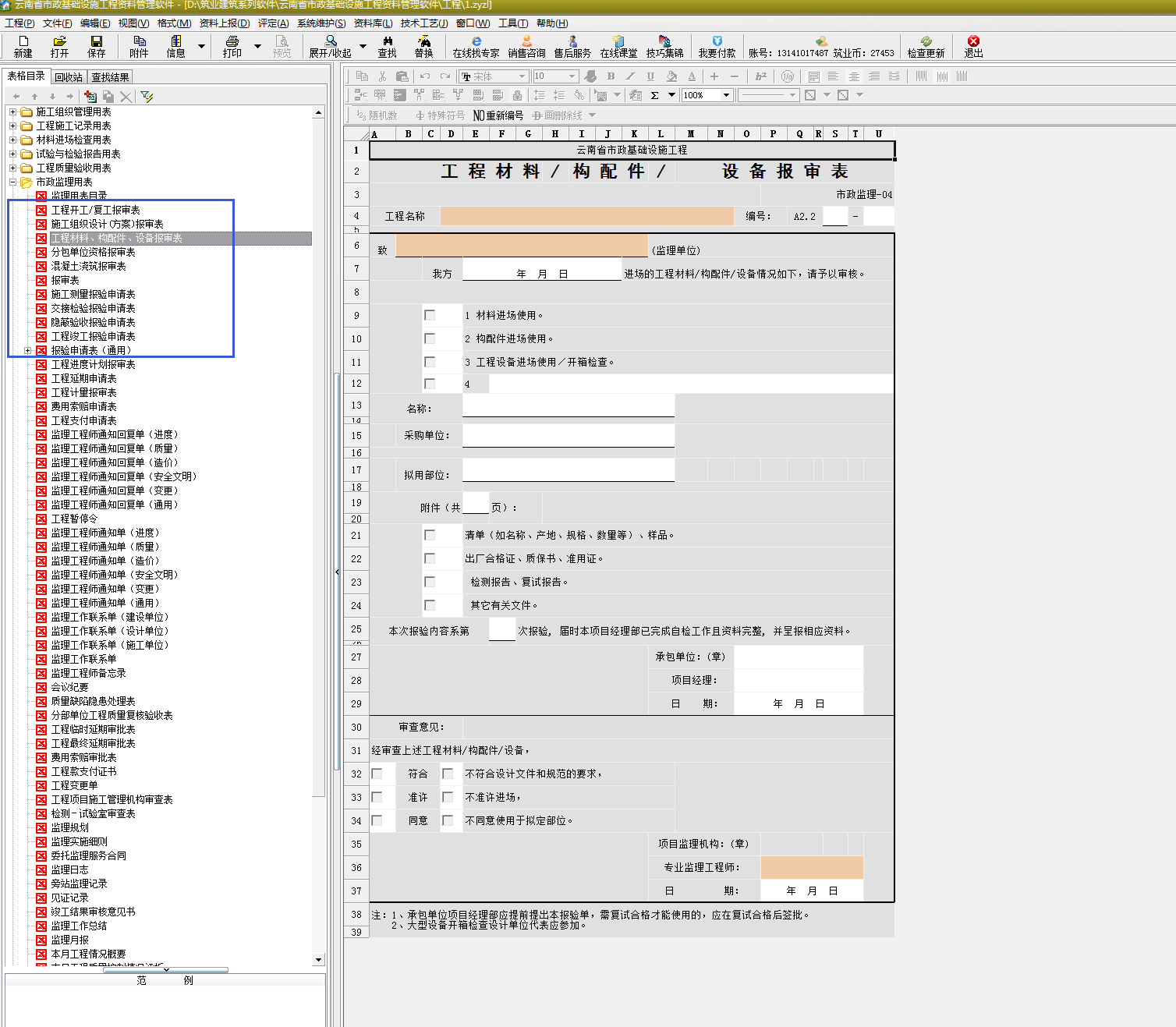The width and height of the screenshot is (1176, 1027).
Task: Select 工程开工/复工报审表 in tree
Action: [96, 211]
